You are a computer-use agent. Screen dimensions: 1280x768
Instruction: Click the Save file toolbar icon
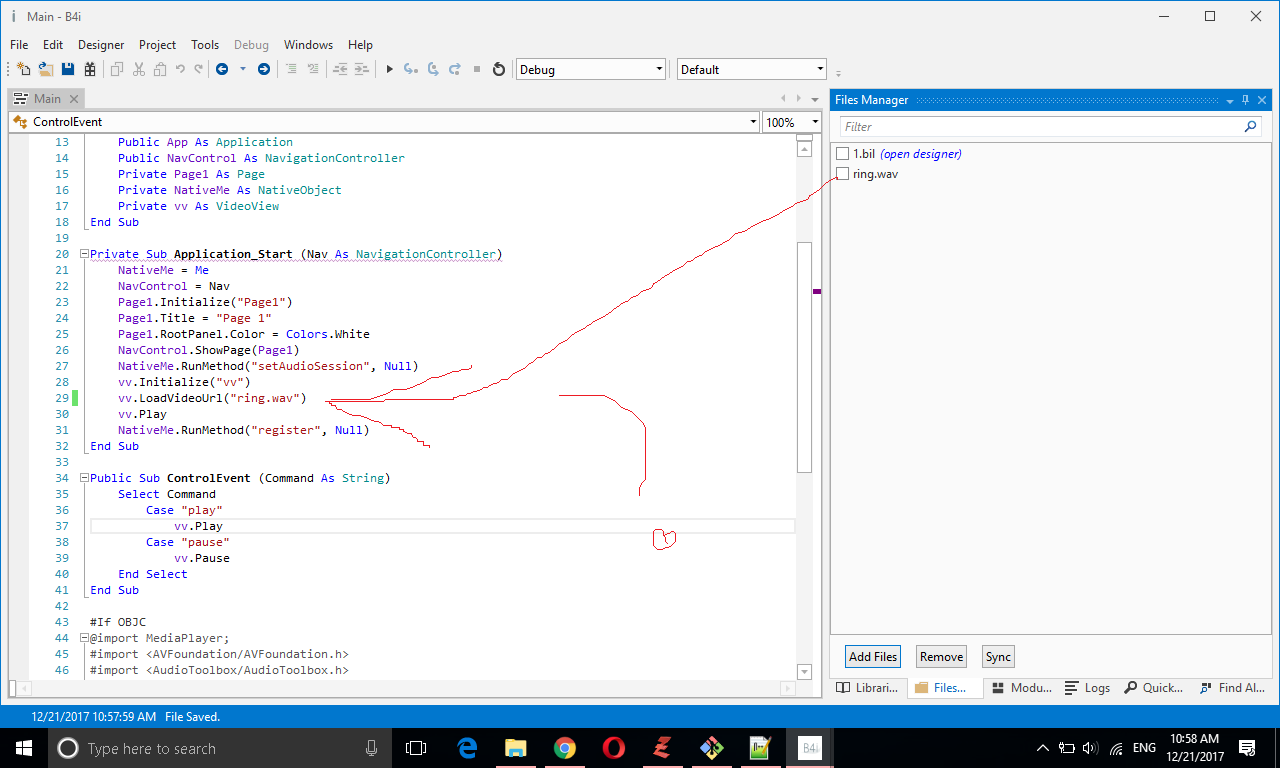click(x=68, y=69)
